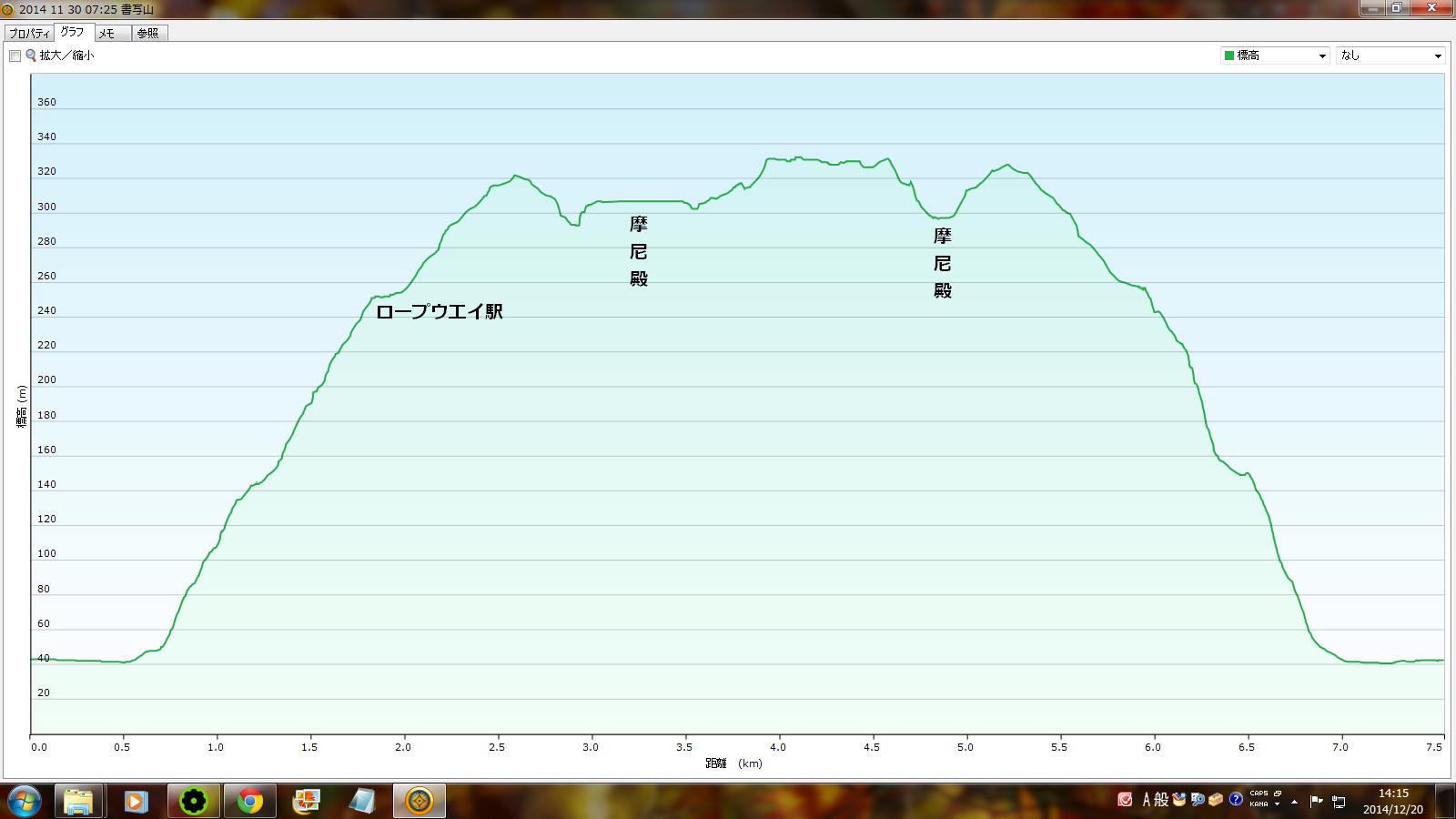Open the プロパティ tab
Viewport: 1456px width, 819px height.
click(29, 33)
